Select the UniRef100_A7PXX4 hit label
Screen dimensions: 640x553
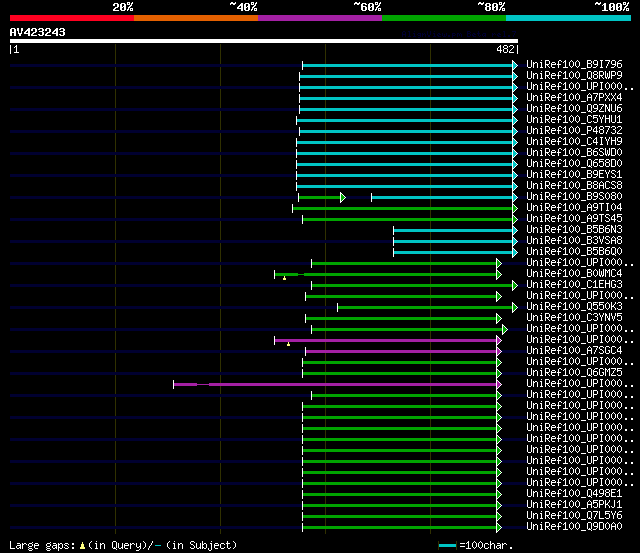(574, 98)
